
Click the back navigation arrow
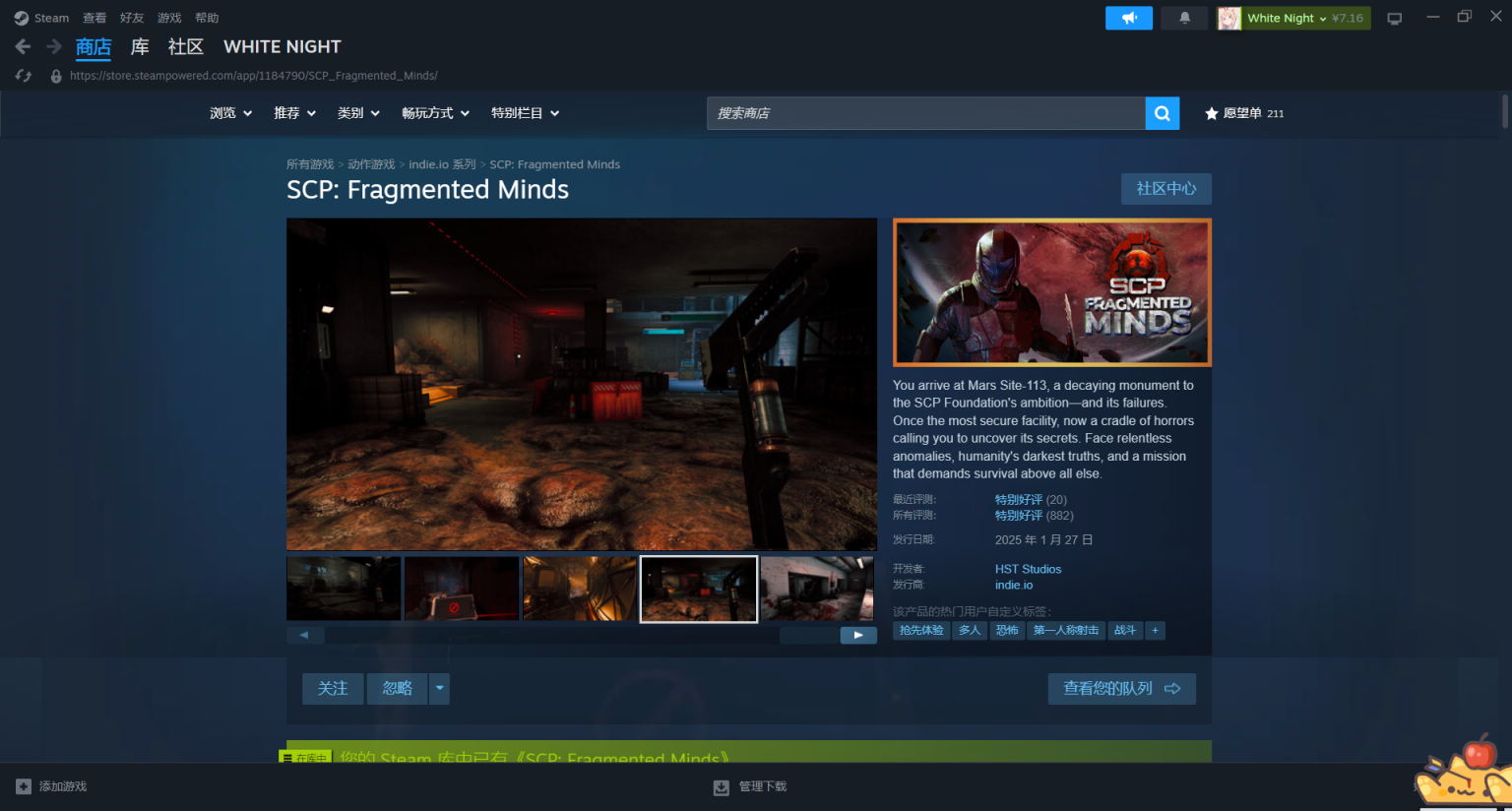tap(24, 46)
